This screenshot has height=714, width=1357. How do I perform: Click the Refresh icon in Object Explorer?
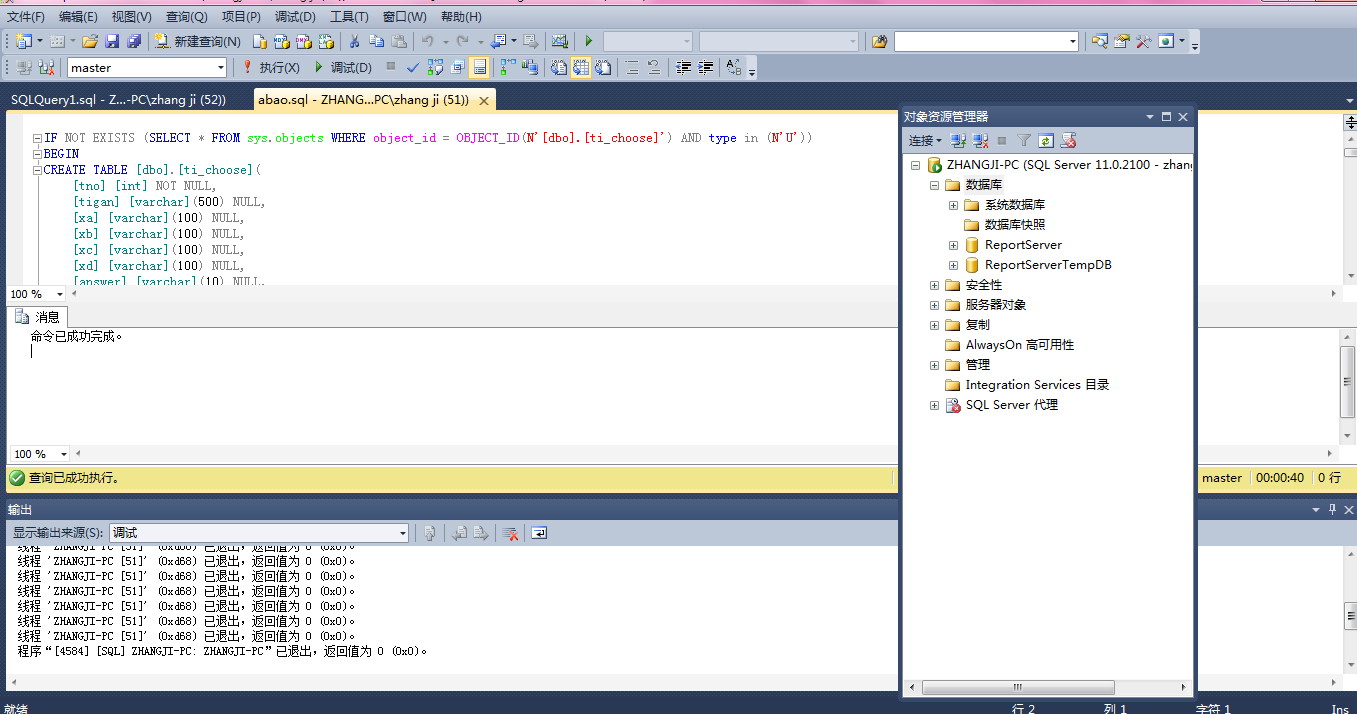pos(1046,141)
